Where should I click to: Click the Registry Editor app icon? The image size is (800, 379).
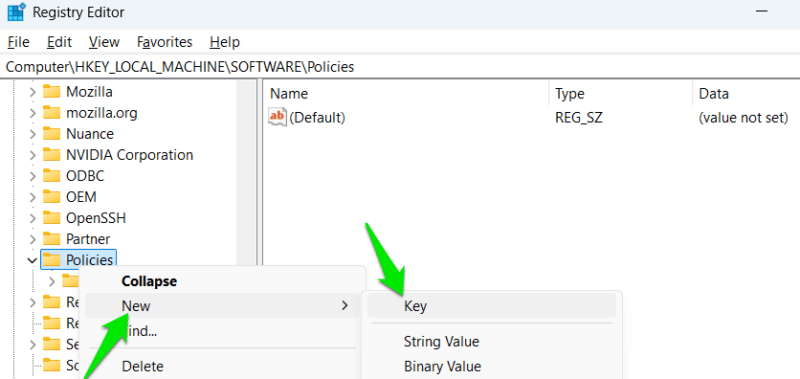[x=17, y=12]
